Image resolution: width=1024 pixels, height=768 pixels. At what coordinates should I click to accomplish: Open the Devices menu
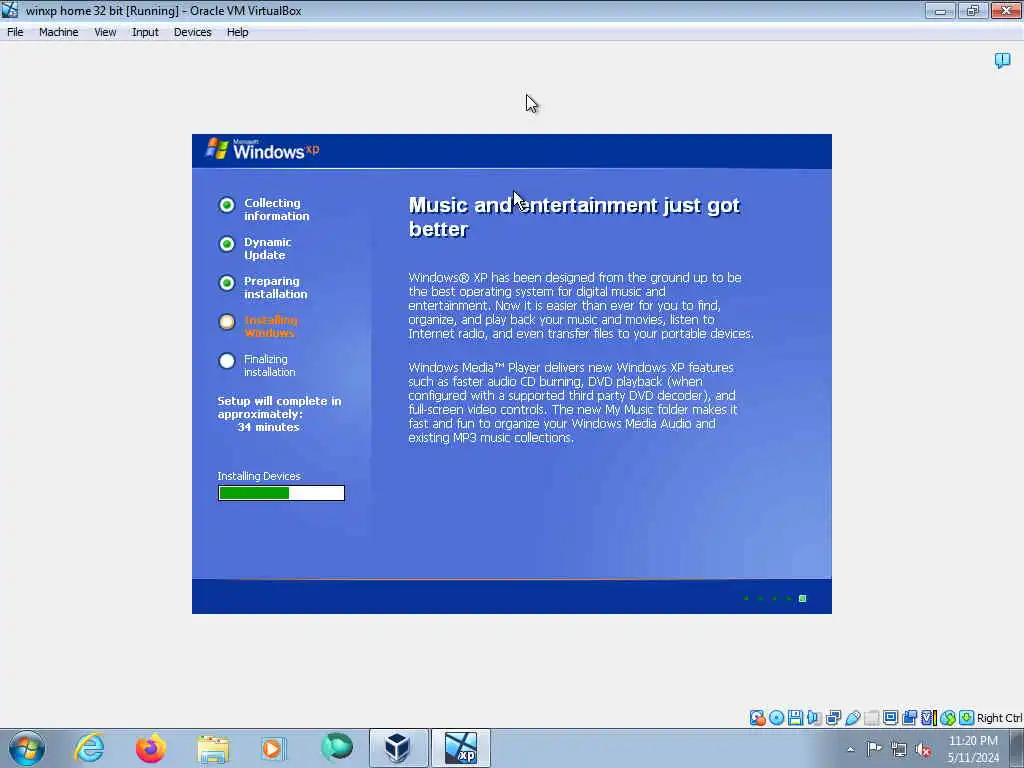pyautogui.click(x=193, y=32)
